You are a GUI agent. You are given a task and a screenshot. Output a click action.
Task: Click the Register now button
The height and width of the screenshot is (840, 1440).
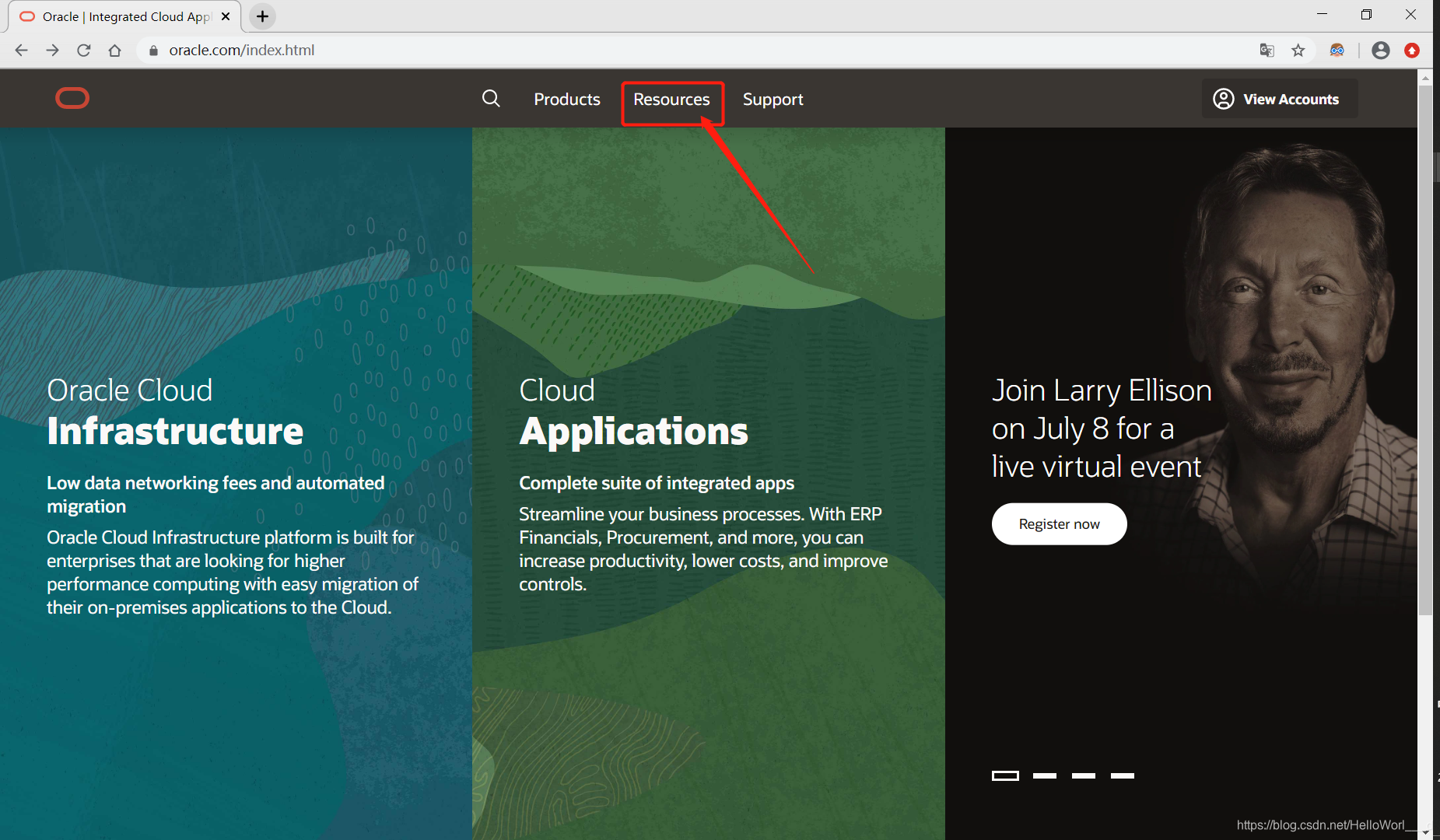(x=1060, y=524)
